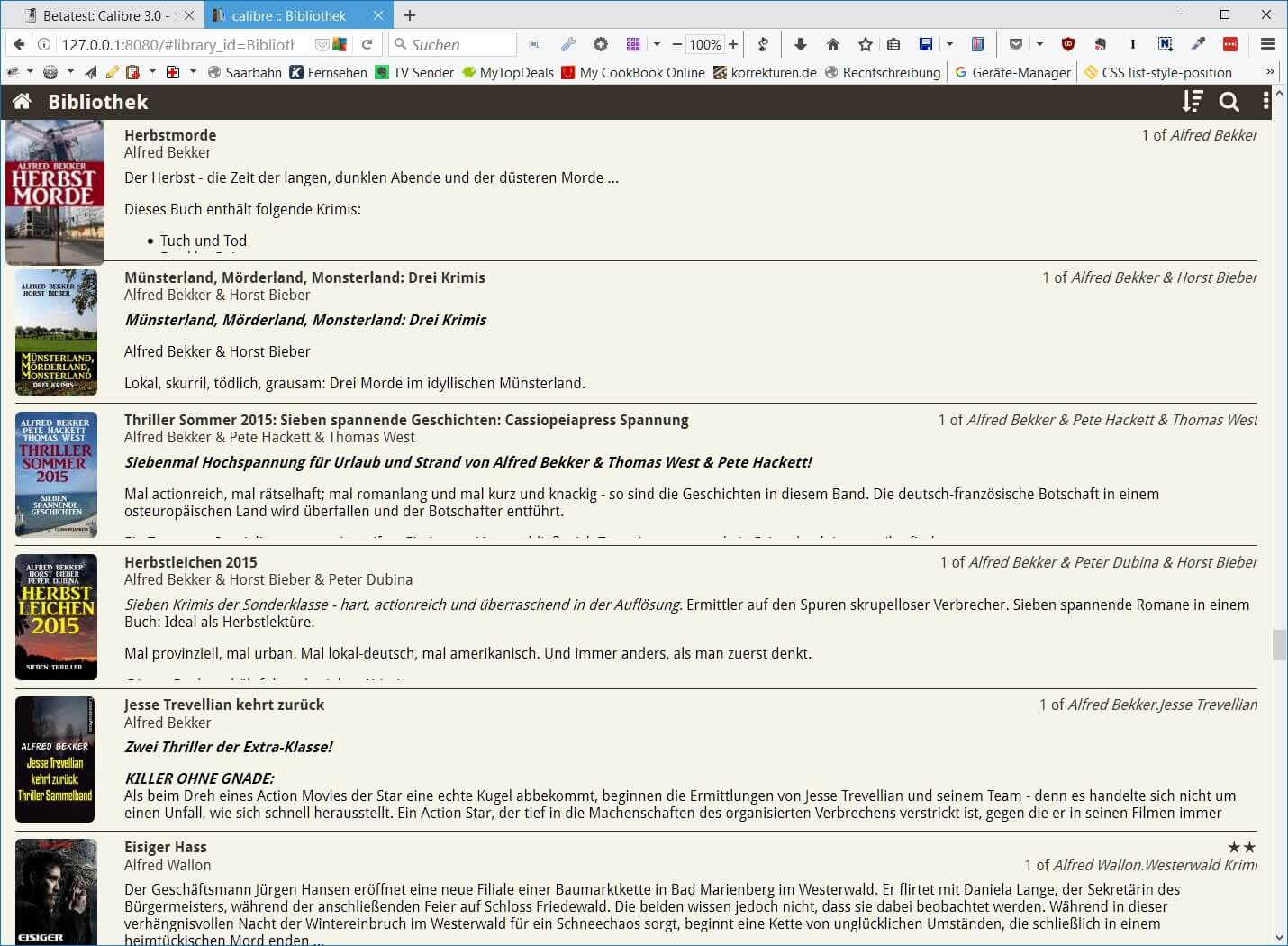This screenshot has height=946, width=1288.
Task: Open CSS list-style-position bookmark
Action: coord(1158,72)
